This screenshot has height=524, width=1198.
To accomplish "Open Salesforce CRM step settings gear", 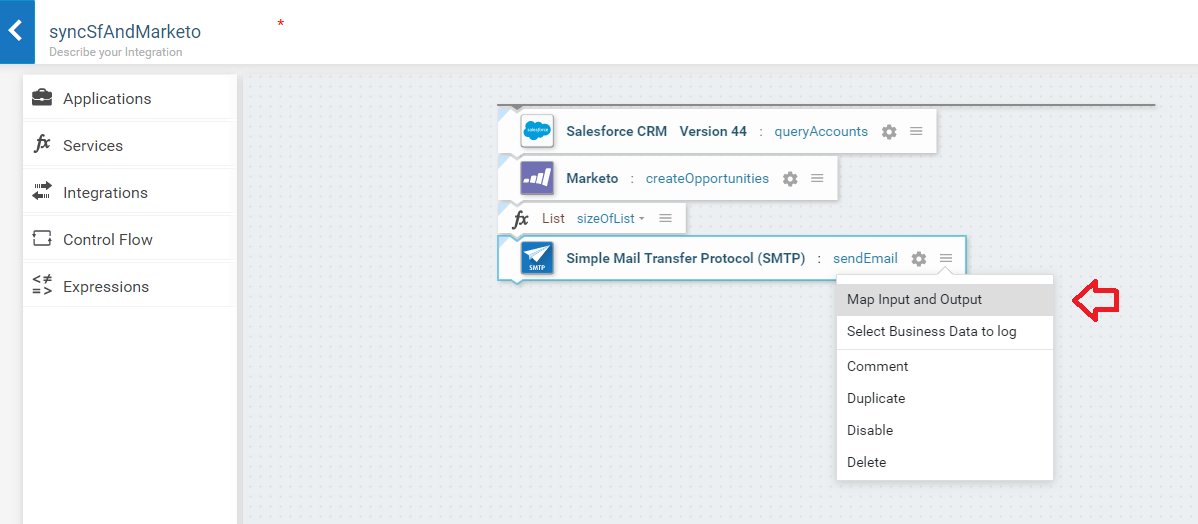I will point(889,131).
